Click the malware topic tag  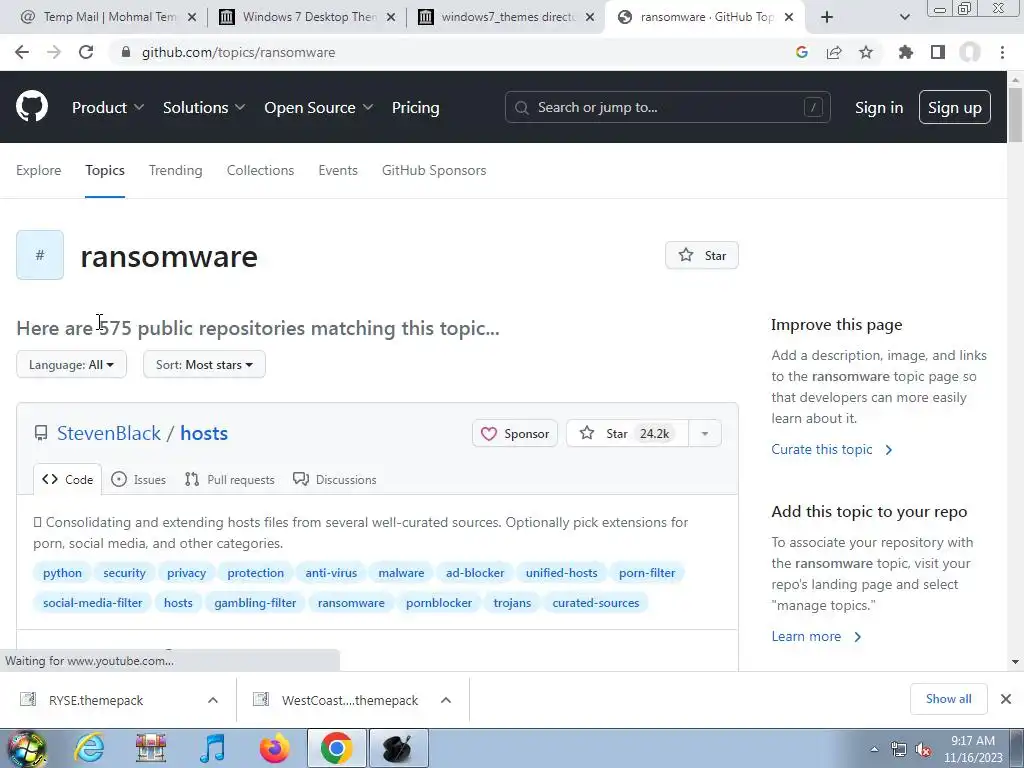(401, 573)
